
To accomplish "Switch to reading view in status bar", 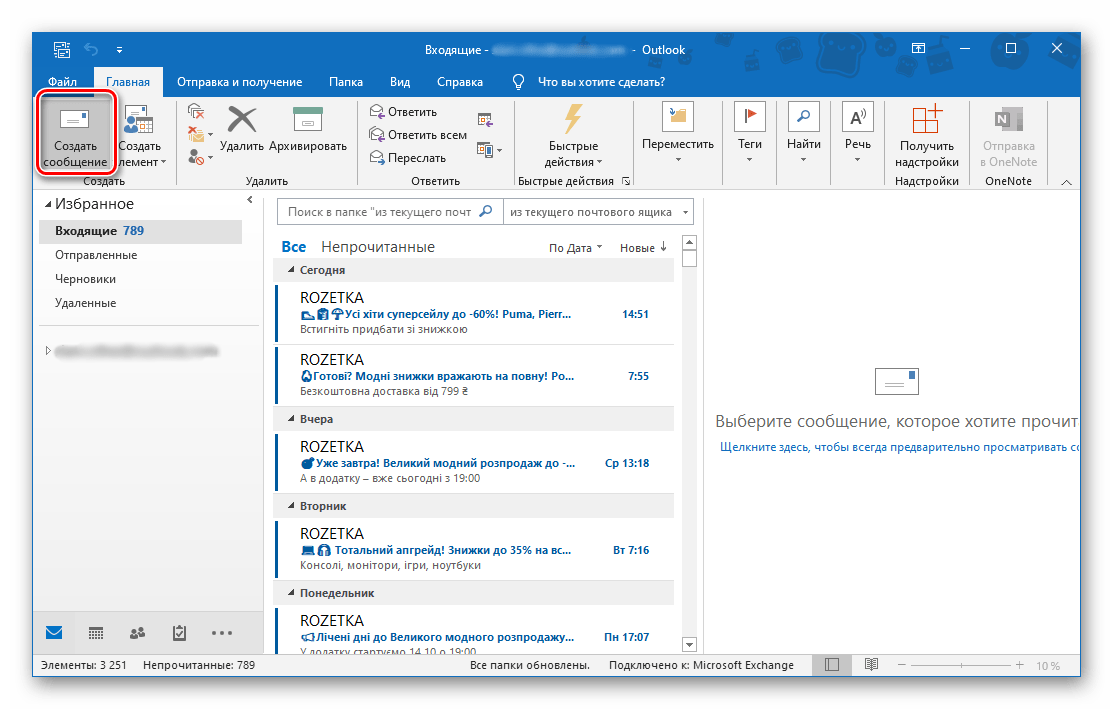I will tap(871, 665).
